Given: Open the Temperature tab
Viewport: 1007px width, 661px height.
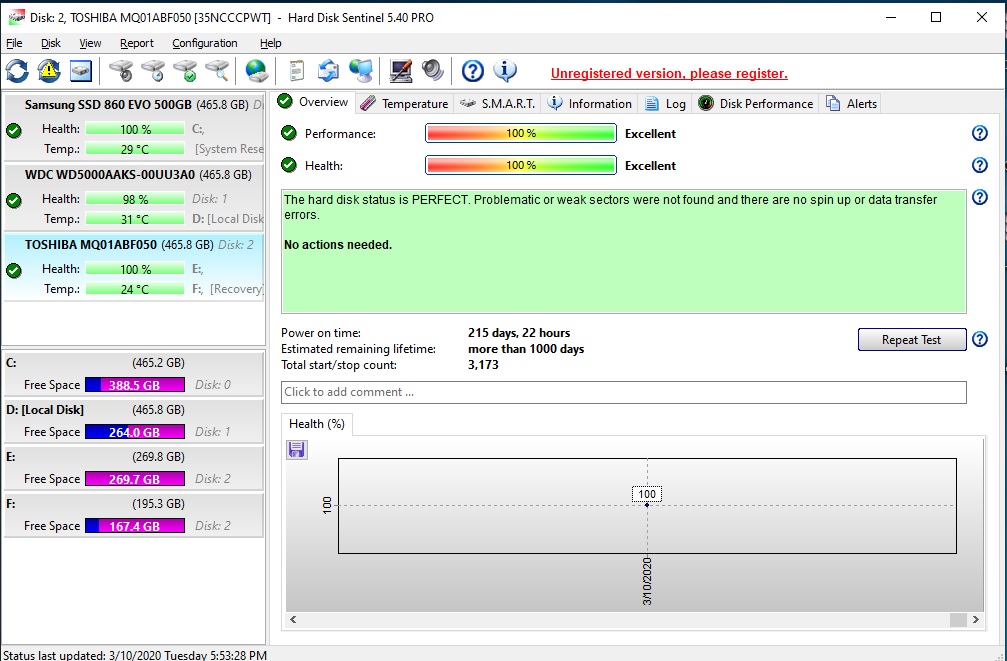Looking at the screenshot, I should (404, 103).
